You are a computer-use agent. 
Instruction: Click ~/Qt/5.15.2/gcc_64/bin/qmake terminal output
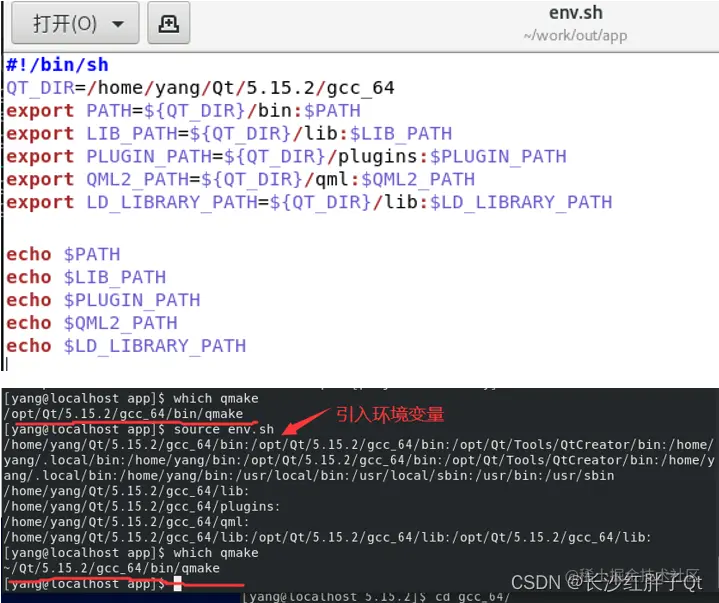(111, 568)
